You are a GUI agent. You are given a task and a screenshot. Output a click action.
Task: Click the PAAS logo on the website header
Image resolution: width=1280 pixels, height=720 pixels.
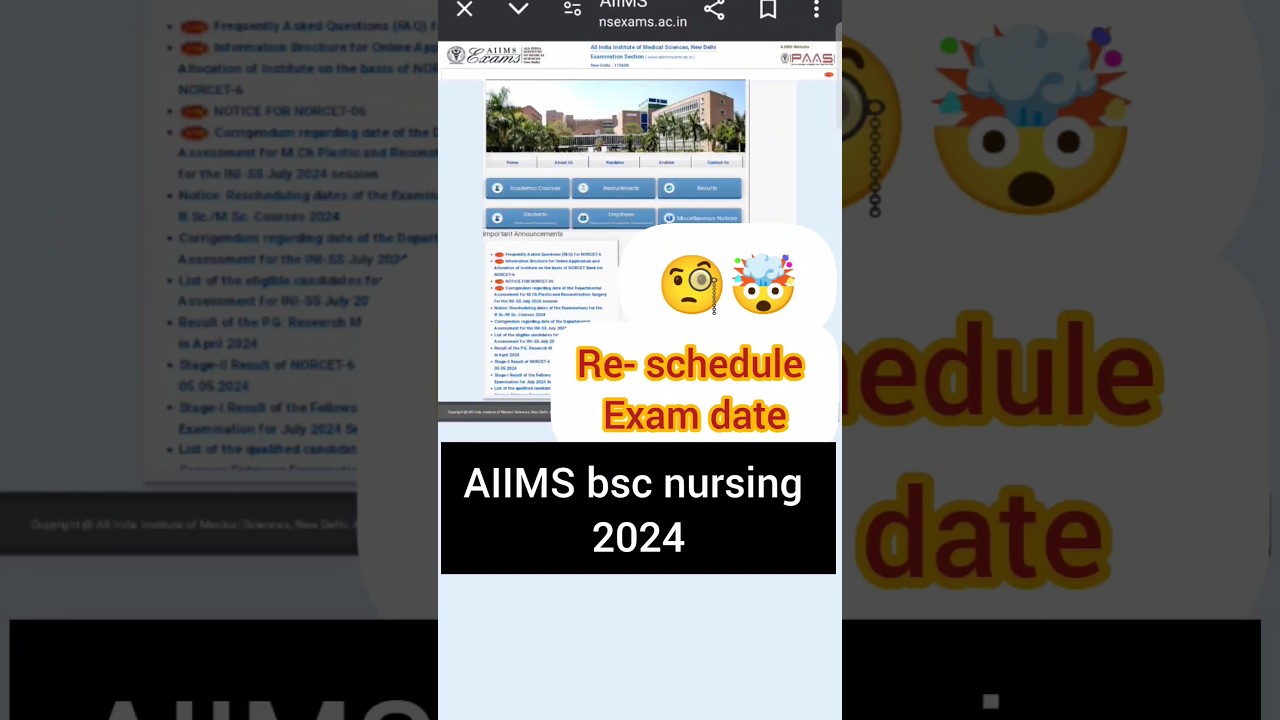(x=807, y=58)
